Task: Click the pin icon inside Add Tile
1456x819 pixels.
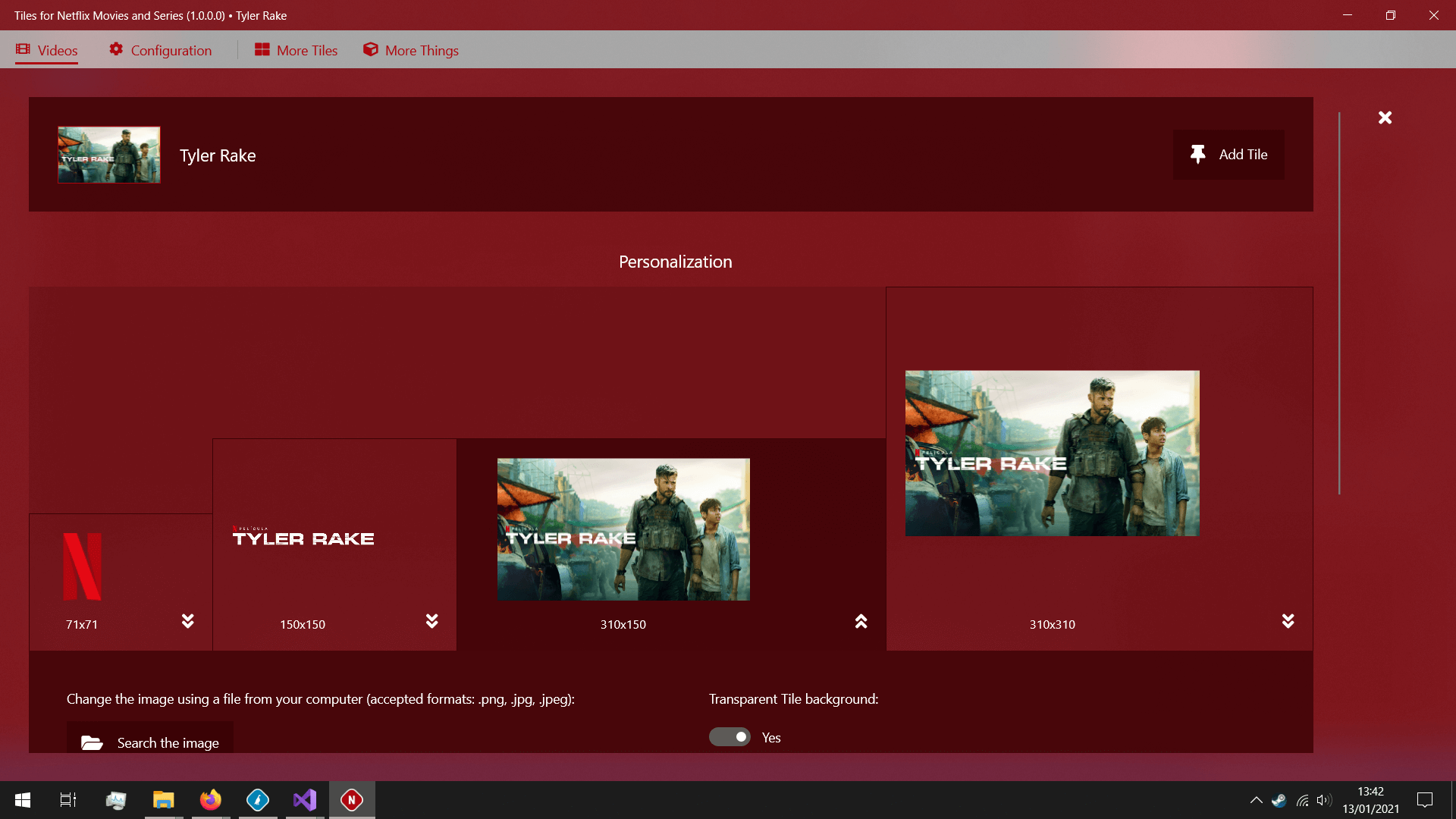Action: [x=1198, y=154]
